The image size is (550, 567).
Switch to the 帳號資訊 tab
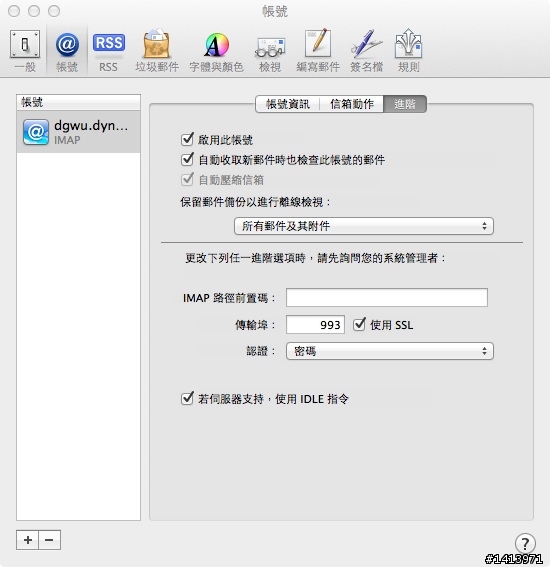click(x=287, y=104)
